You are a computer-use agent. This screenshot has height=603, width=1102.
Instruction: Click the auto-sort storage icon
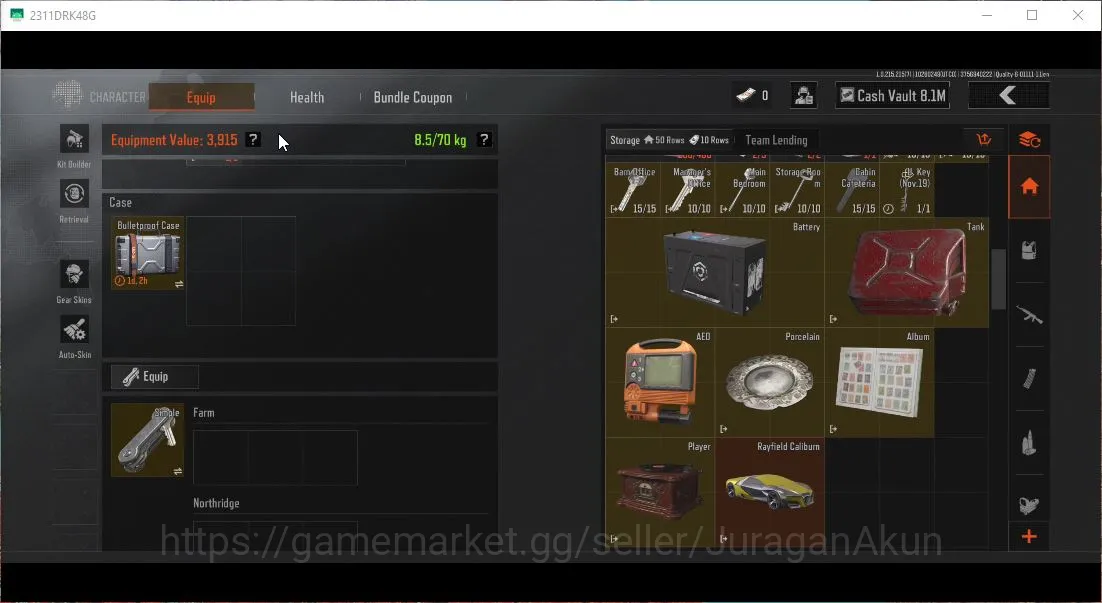[1030, 139]
